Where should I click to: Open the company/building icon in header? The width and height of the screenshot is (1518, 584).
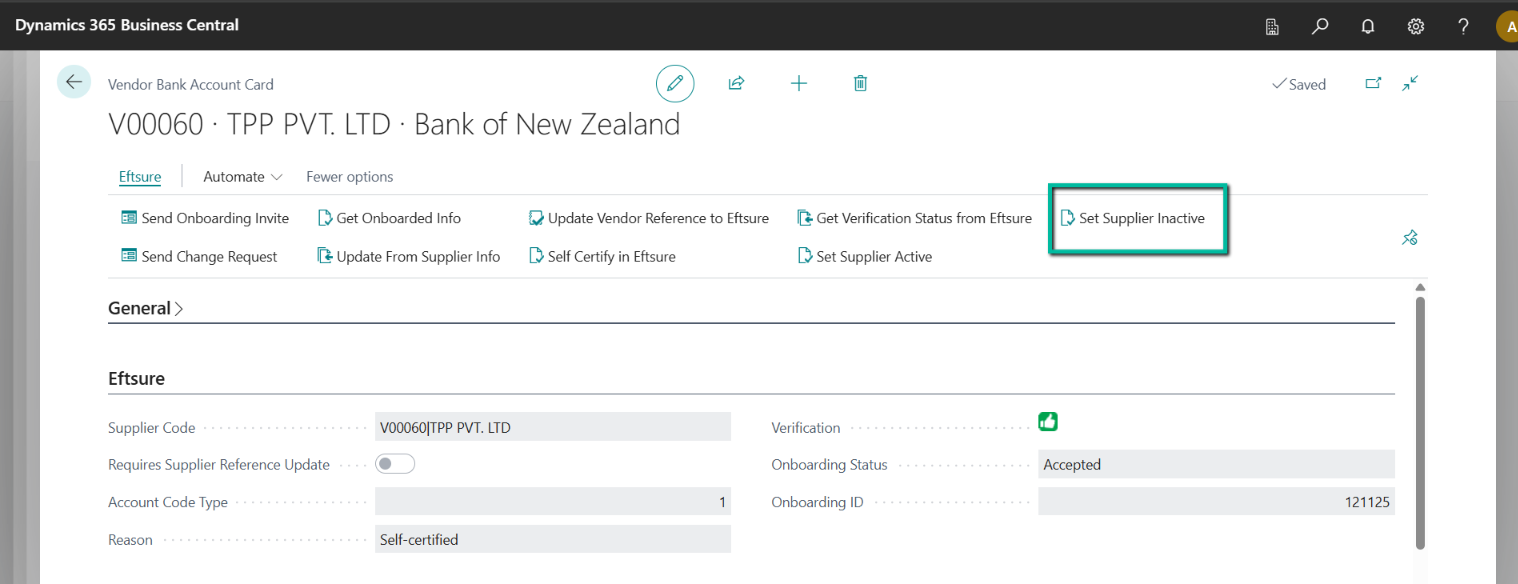(1272, 27)
